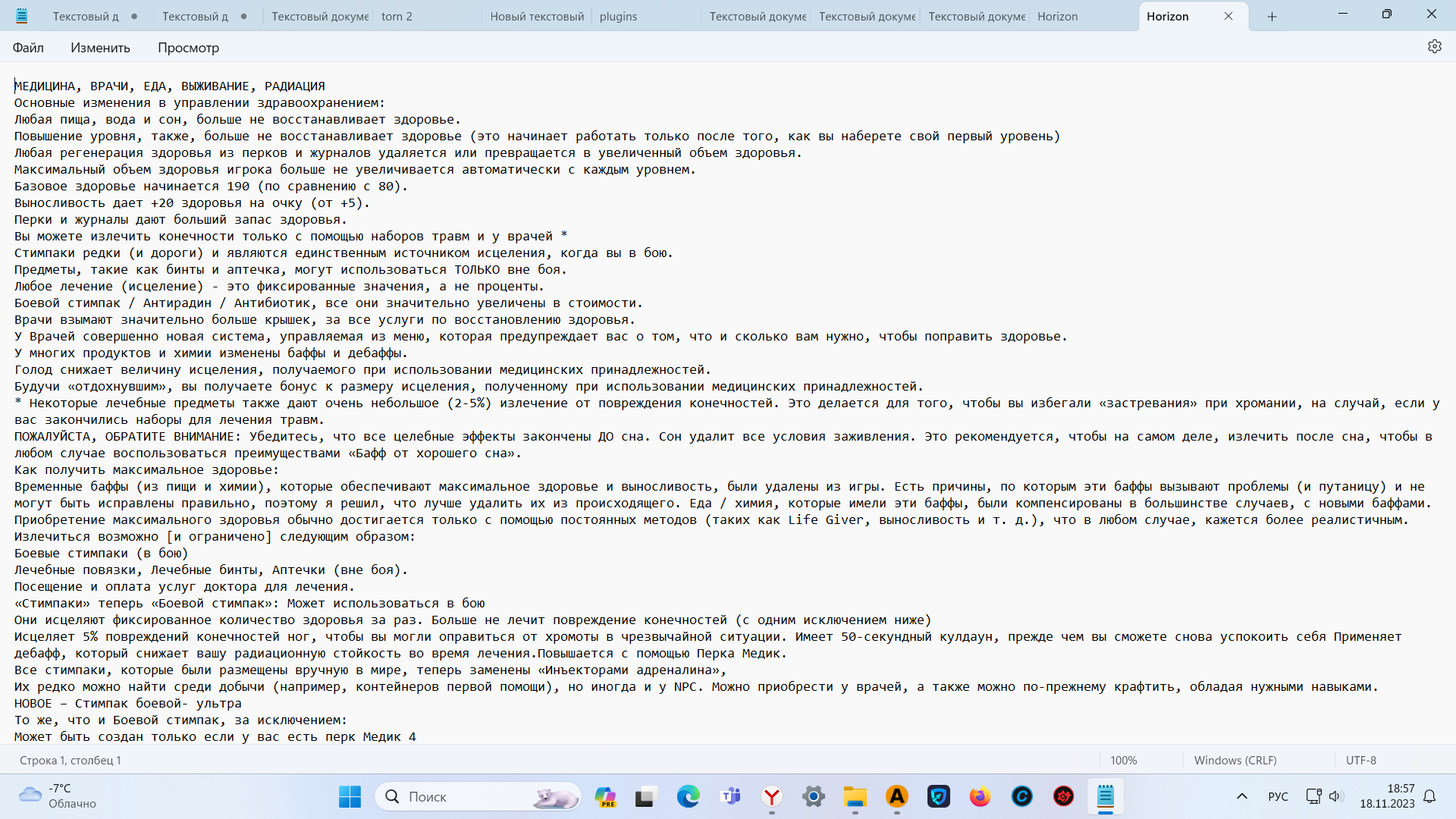Open zoom level 100% in status bar
The image size is (1456, 819).
click(x=1123, y=760)
